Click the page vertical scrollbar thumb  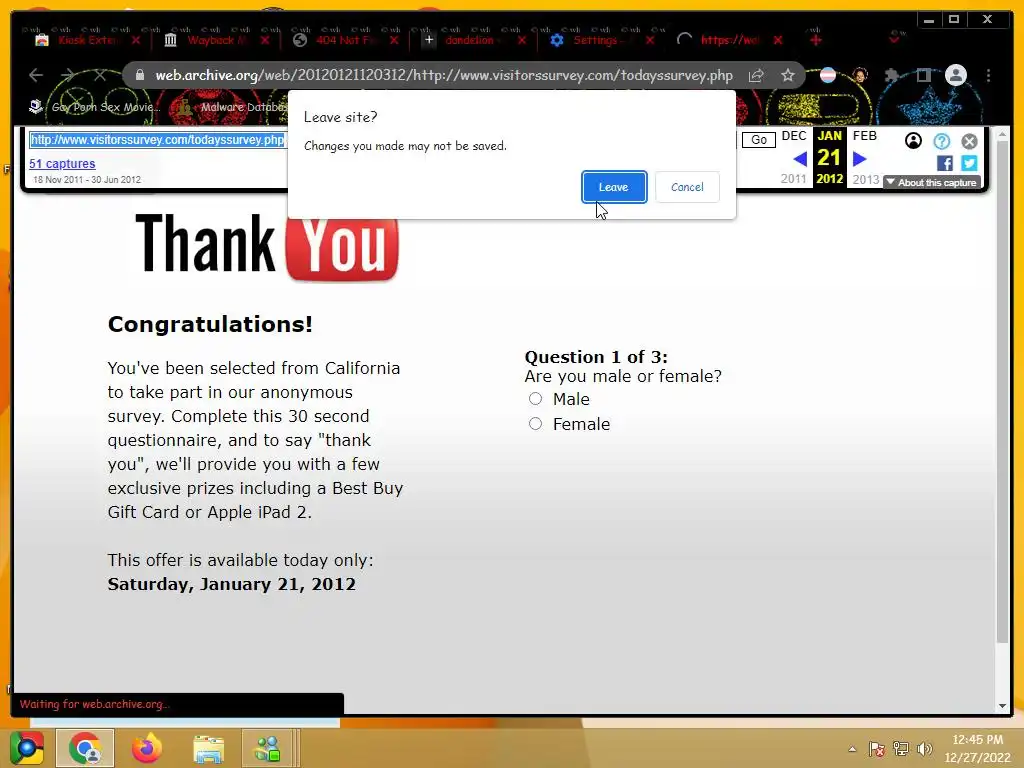click(x=1002, y=392)
